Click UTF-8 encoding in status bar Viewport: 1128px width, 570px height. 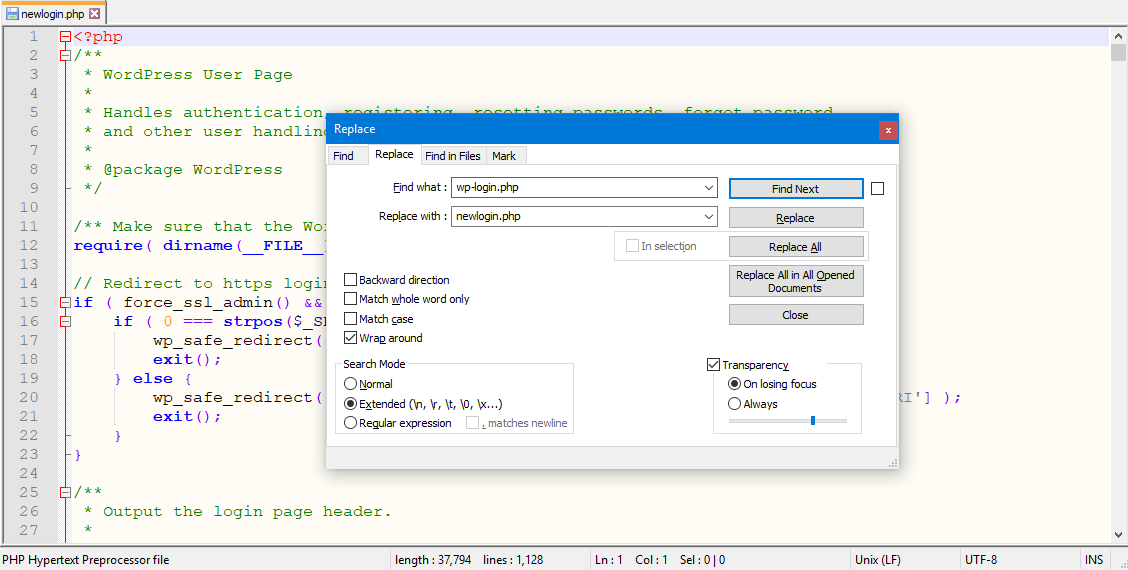click(x=981, y=560)
